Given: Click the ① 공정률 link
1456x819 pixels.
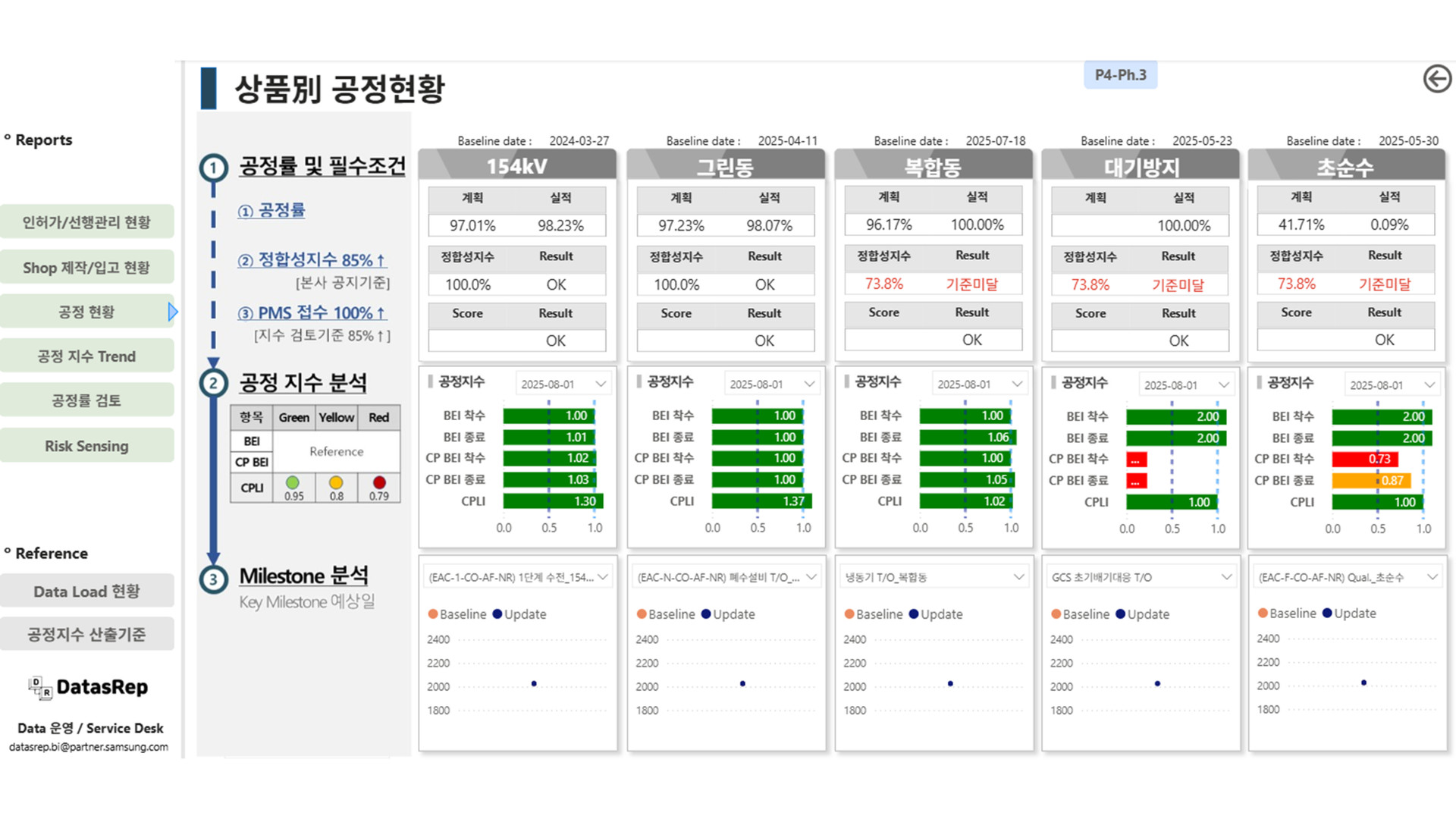Looking at the screenshot, I should click(273, 211).
